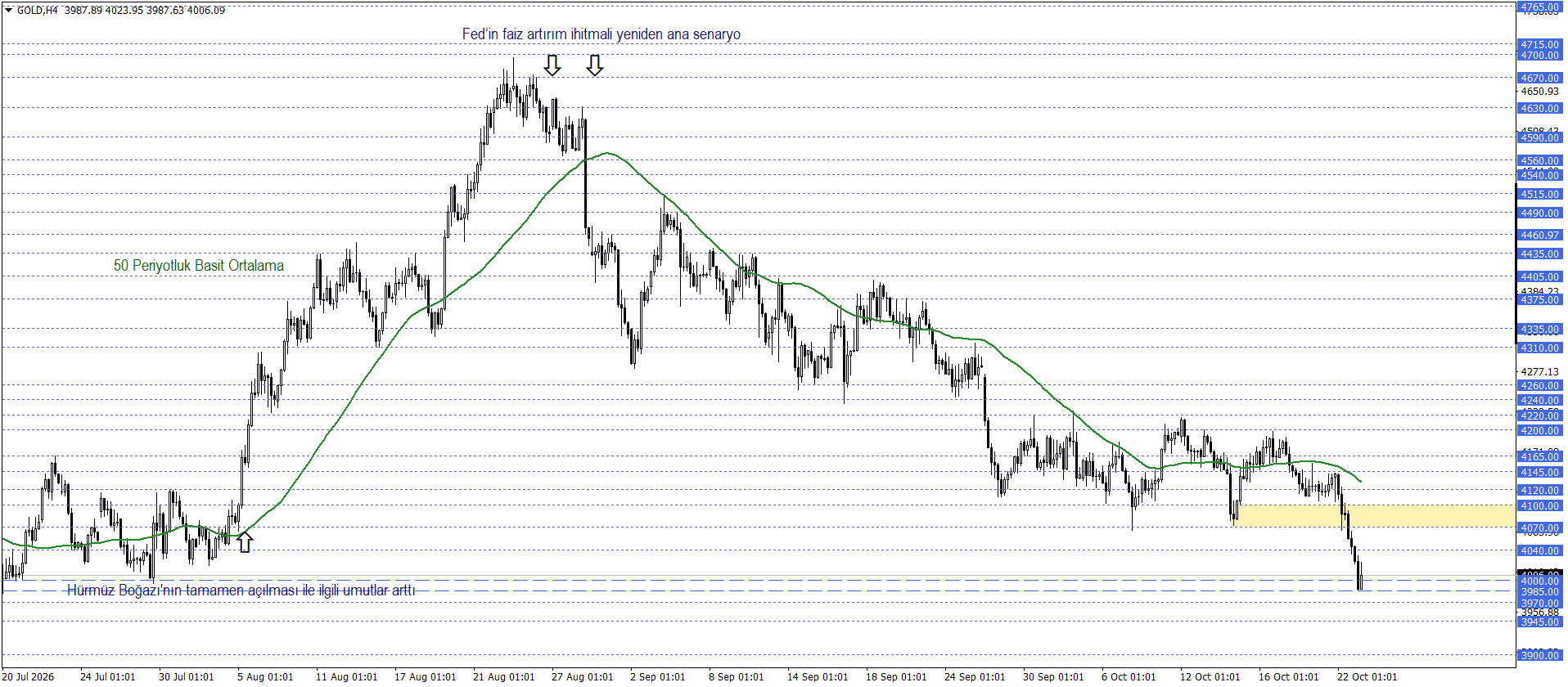Click the OHLC values 3987.89 4023.95 3987.63 4006.09
This screenshot has width=1568, height=687.
tap(145, 11)
